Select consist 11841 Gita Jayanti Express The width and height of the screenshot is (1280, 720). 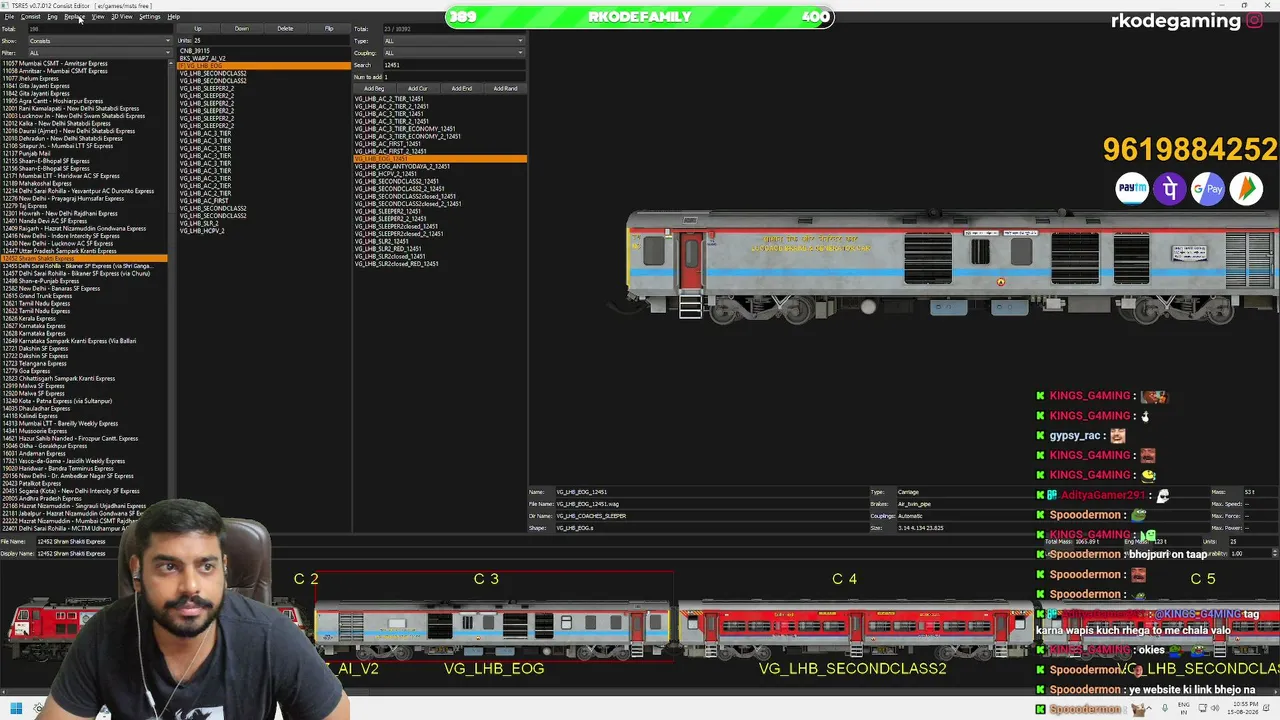tap(36, 86)
